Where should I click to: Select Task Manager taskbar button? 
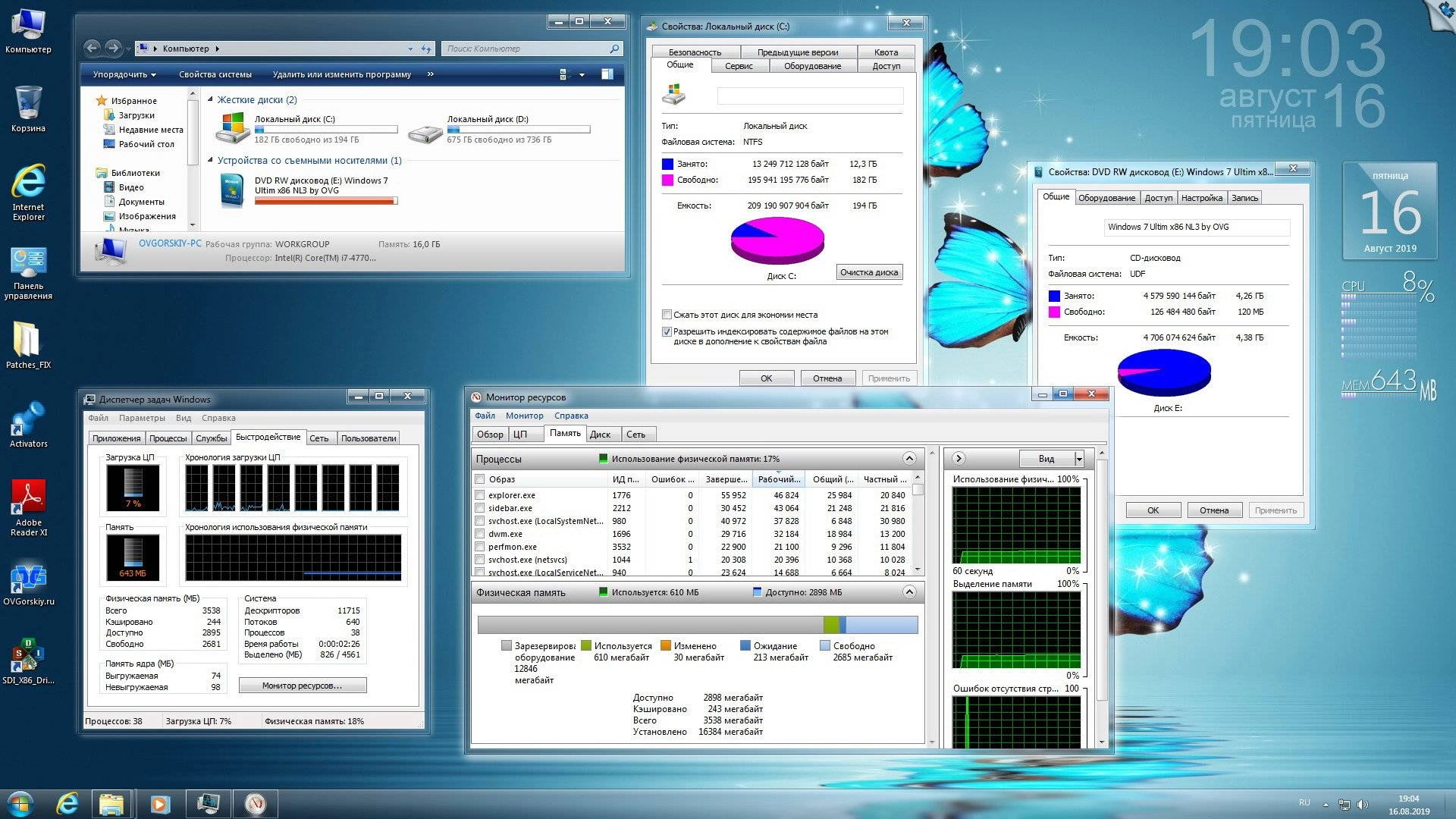[x=208, y=804]
